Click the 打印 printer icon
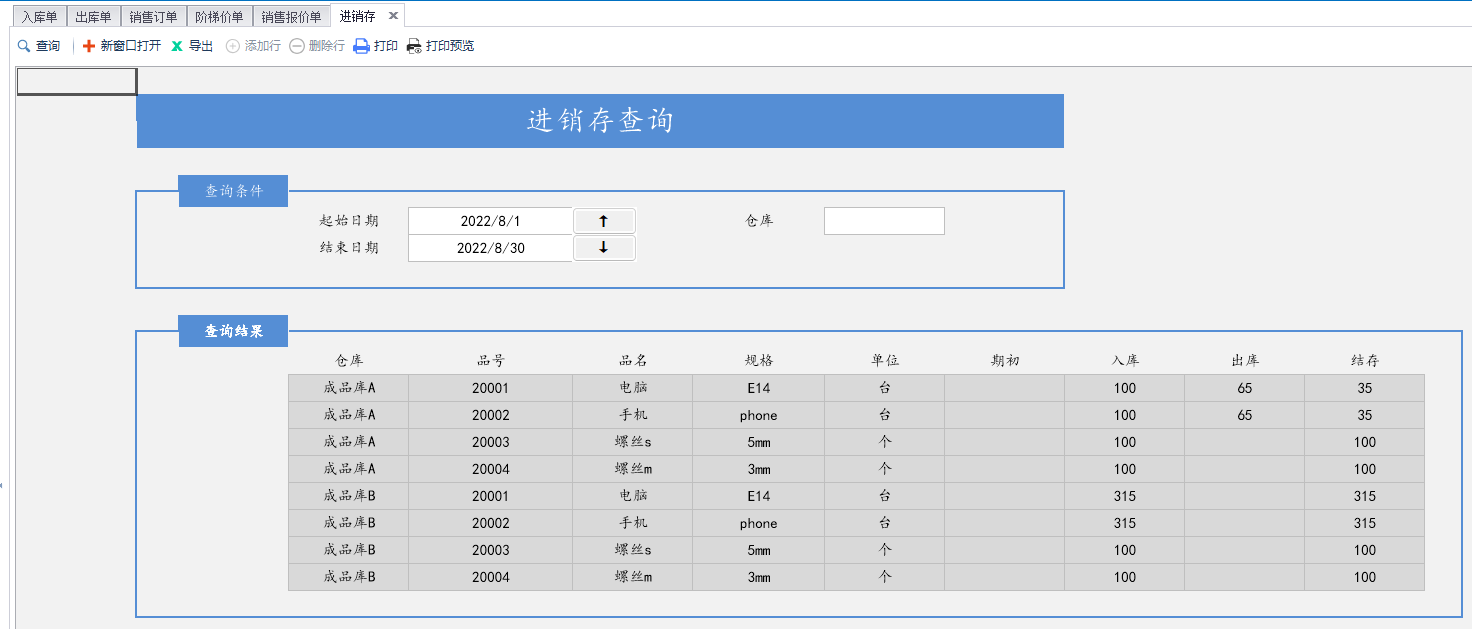 [x=362, y=46]
